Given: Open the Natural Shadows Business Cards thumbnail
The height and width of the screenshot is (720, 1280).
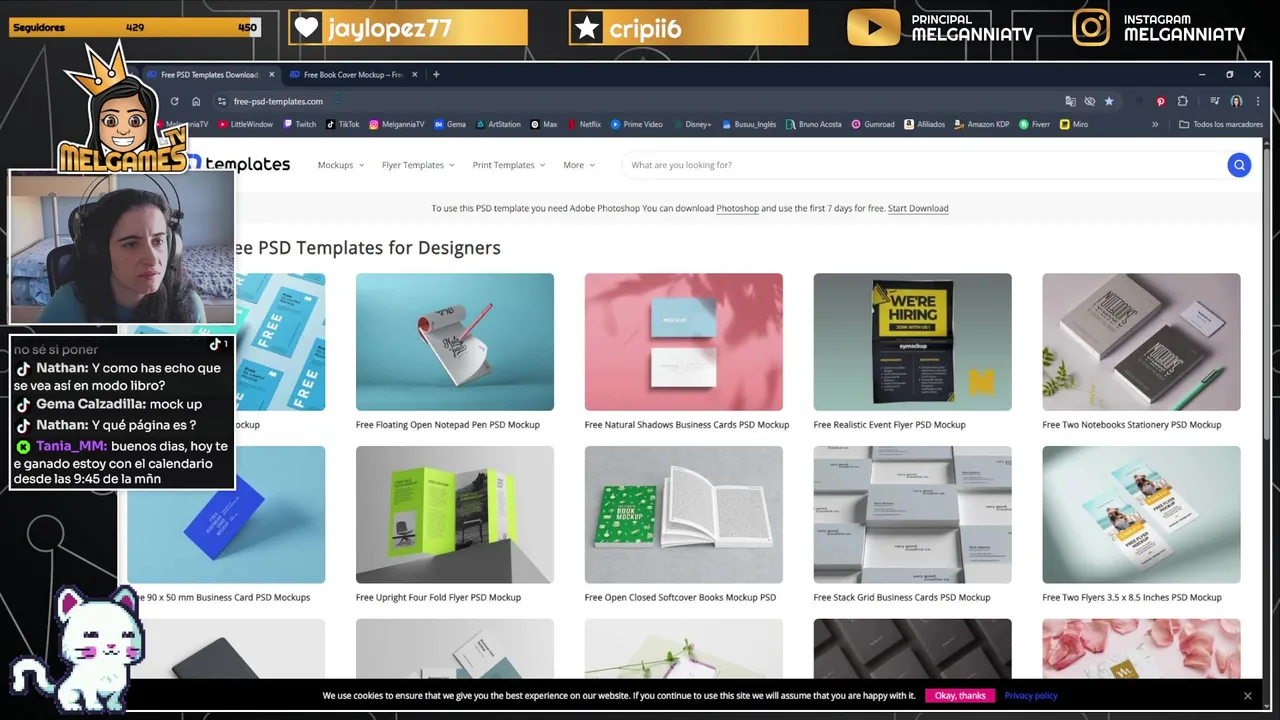Looking at the screenshot, I should click(684, 342).
